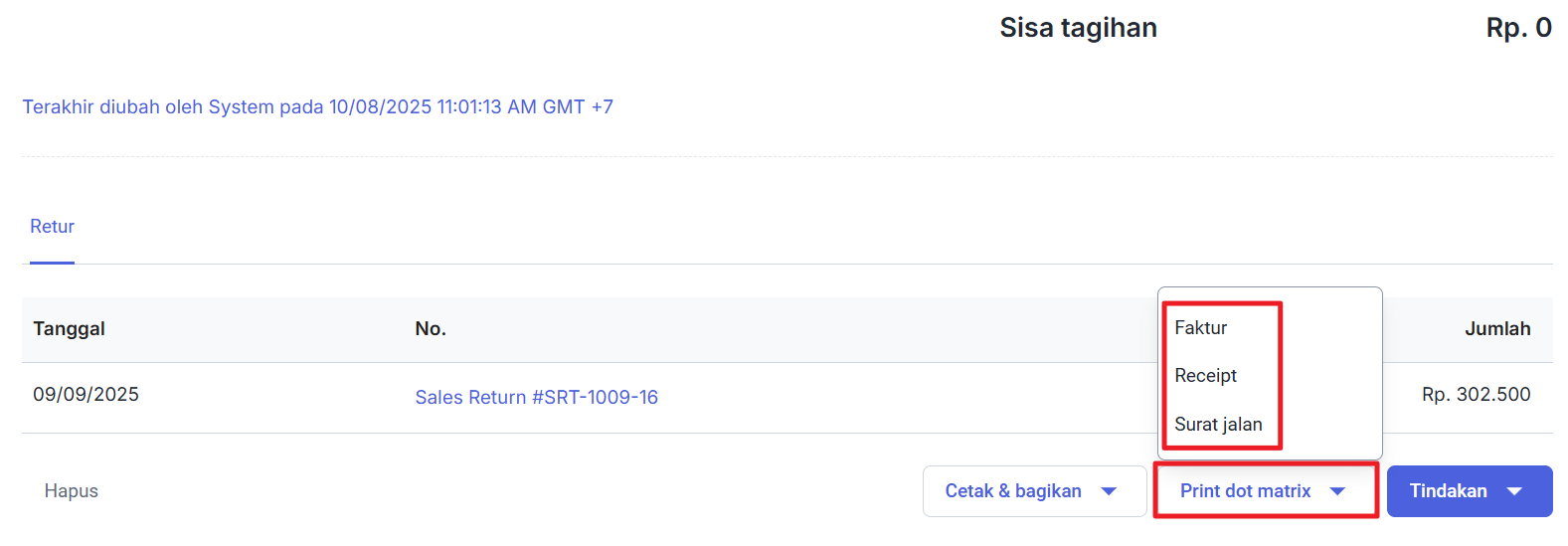Click the Rp. 302.500 amount cell
Viewport: 1568px width, 546px height.
click(1476, 395)
